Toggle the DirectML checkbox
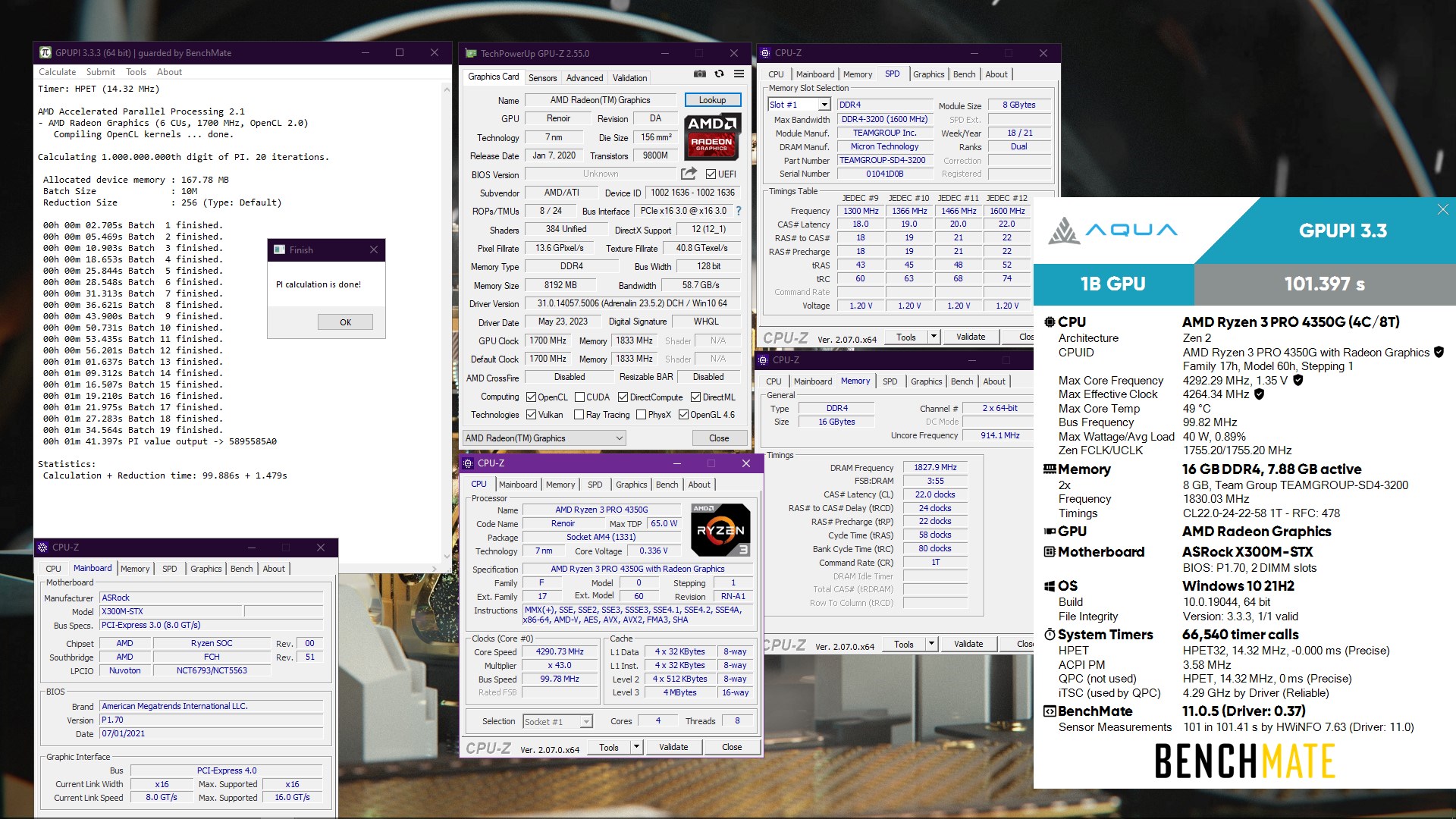The image size is (1456, 819). pos(695,397)
